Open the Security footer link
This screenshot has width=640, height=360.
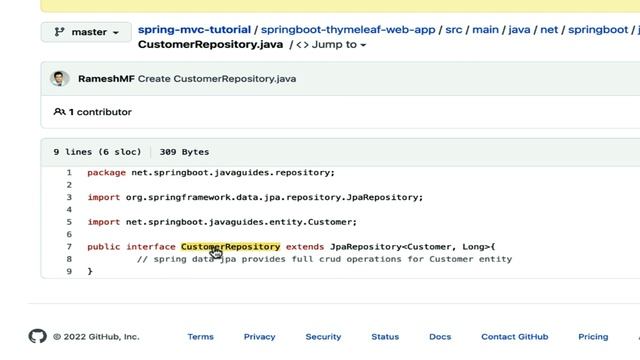[323, 337]
